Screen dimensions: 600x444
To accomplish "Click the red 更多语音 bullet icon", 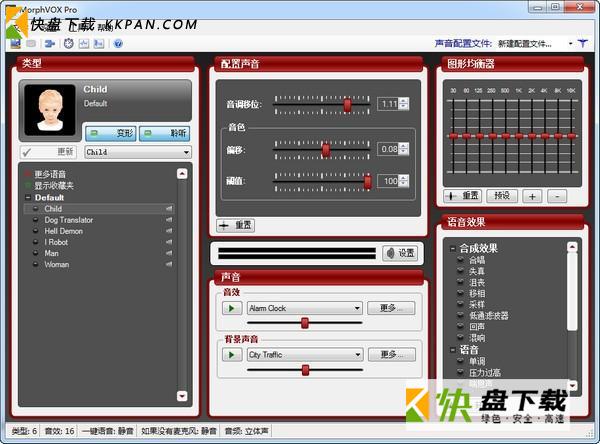I will [x=28, y=174].
